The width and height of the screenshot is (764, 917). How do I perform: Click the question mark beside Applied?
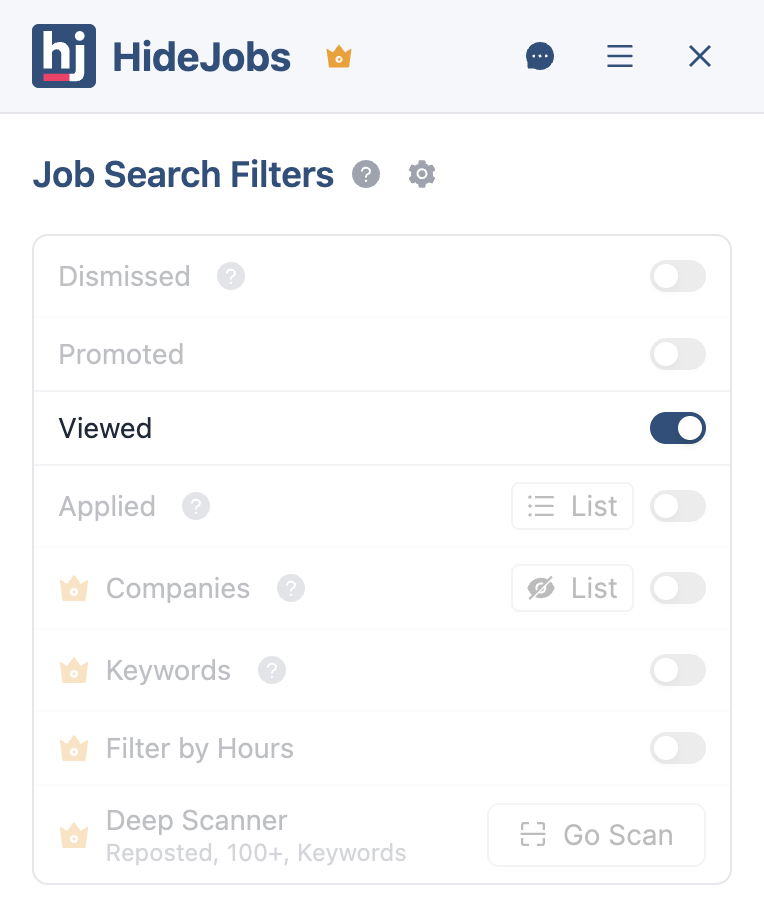(x=195, y=506)
